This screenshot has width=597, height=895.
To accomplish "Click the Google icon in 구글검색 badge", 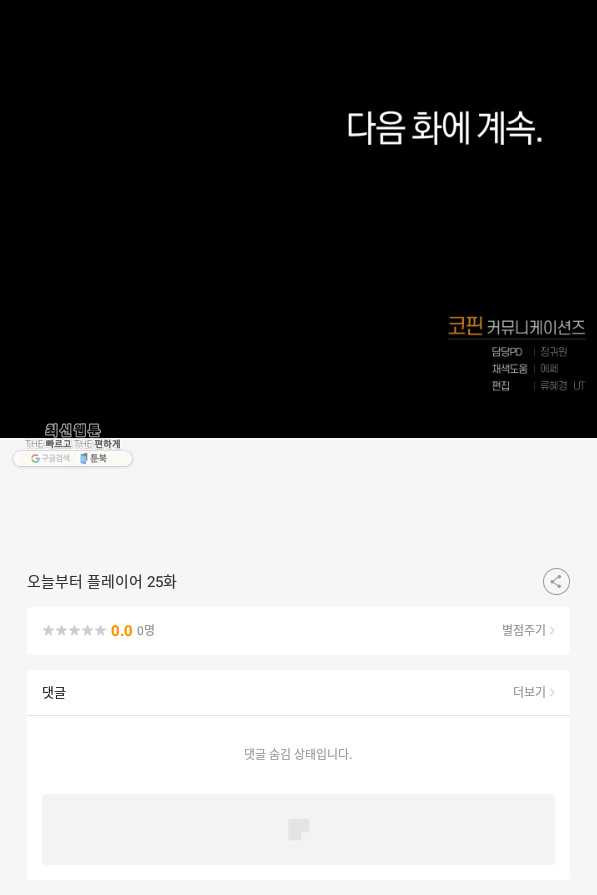I will tap(35, 458).
